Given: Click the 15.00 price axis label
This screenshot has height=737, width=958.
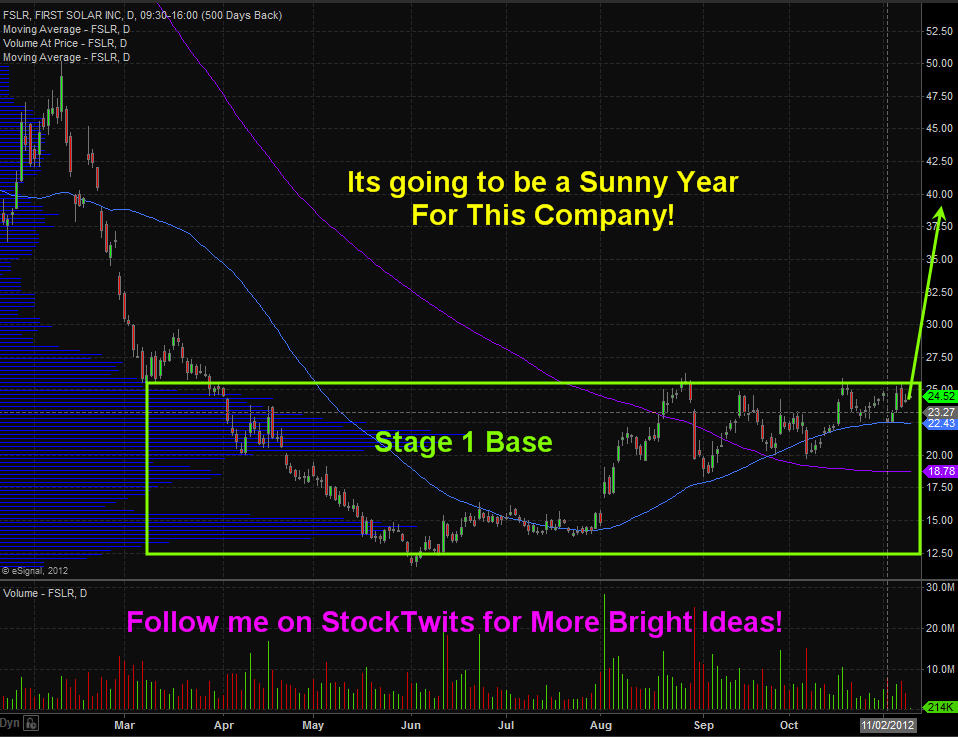Looking at the screenshot, I should coord(940,521).
